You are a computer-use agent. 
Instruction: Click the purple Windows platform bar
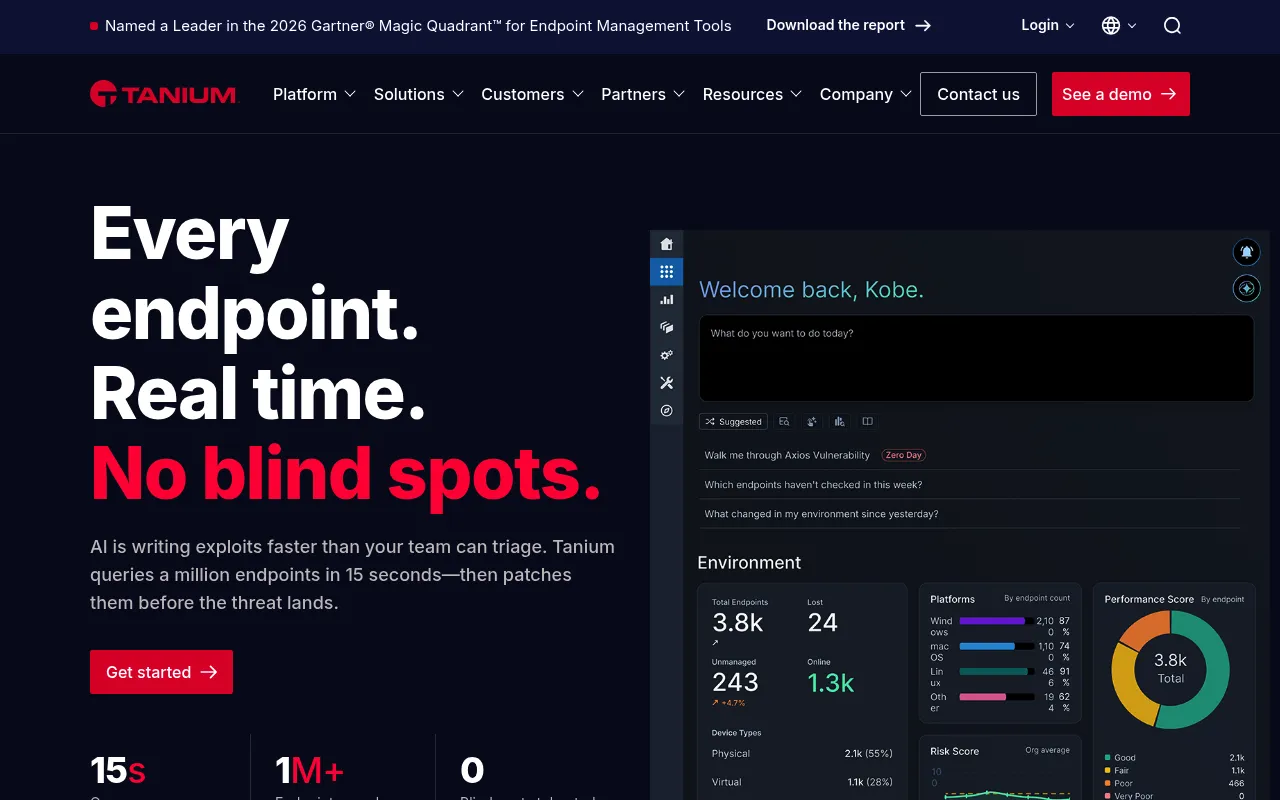click(992, 621)
